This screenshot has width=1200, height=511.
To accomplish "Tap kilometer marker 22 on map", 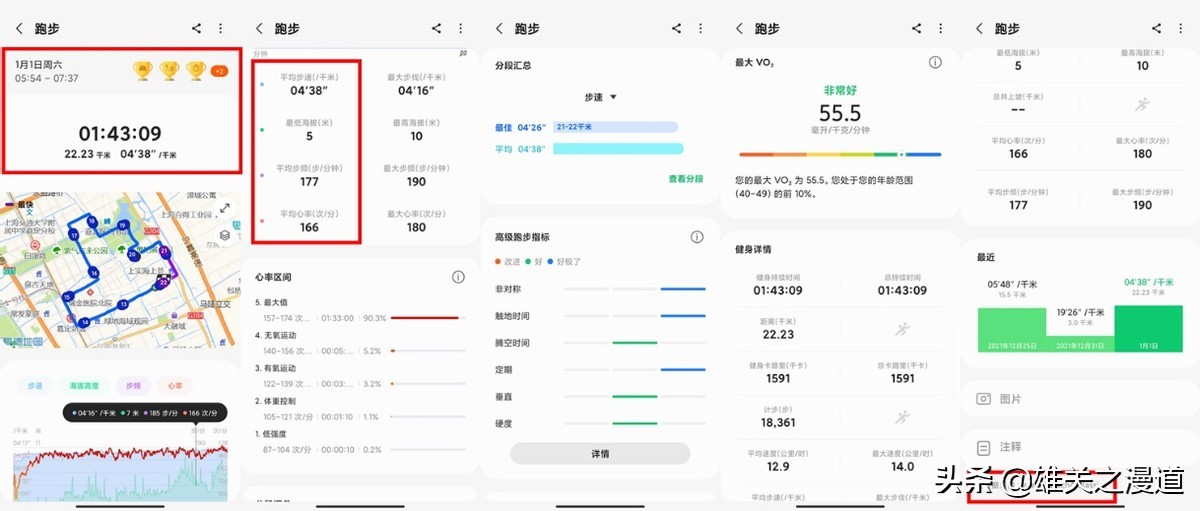I will click(162, 284).
